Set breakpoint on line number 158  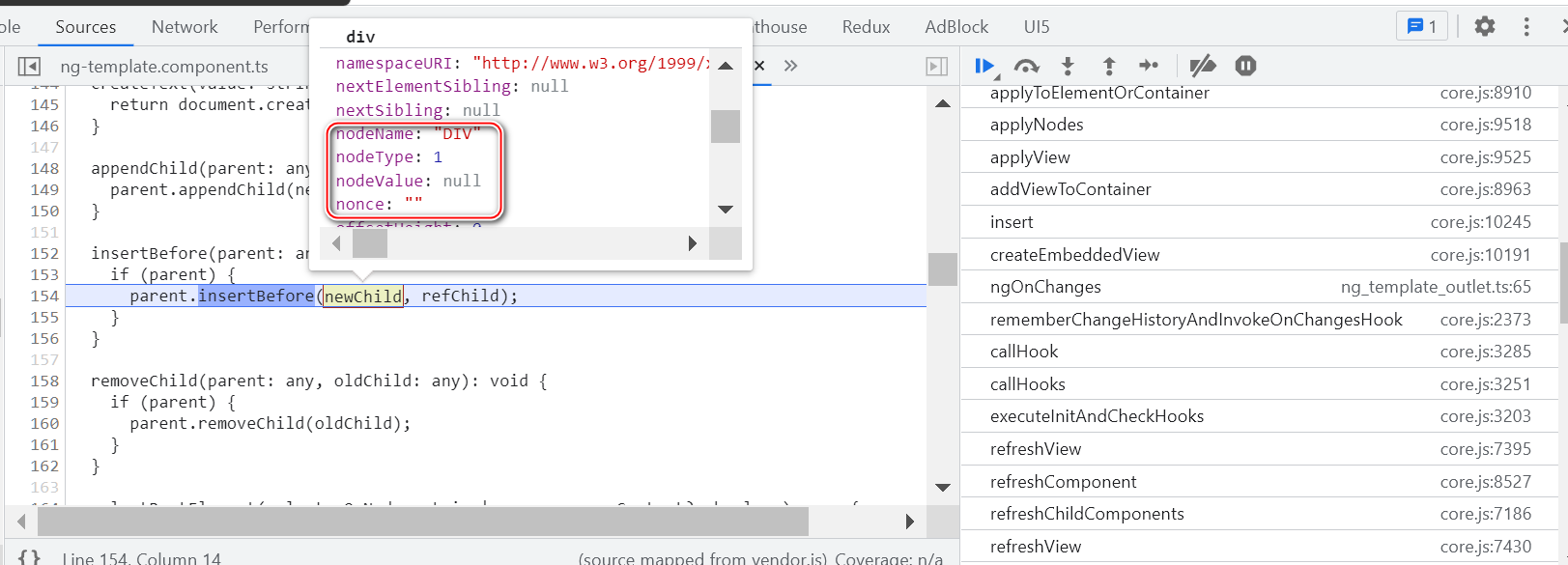(44, 381)
